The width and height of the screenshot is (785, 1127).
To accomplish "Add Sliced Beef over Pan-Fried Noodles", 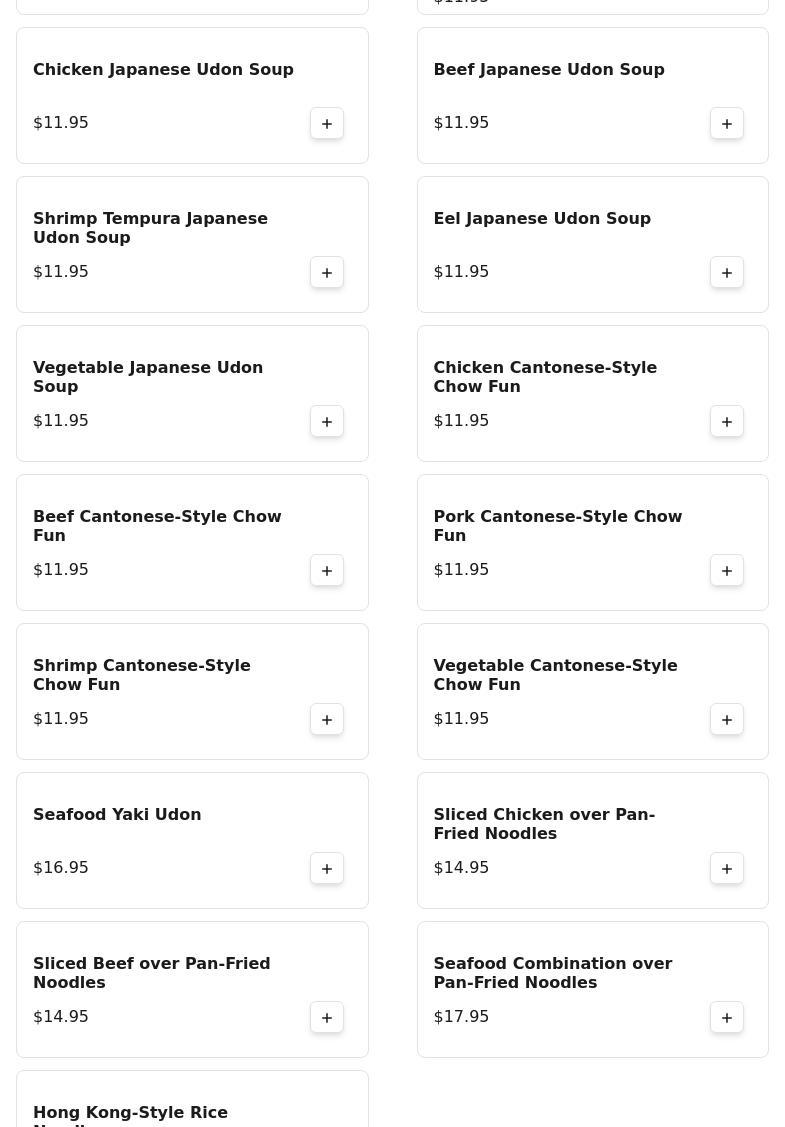I will pos(327,1017).
